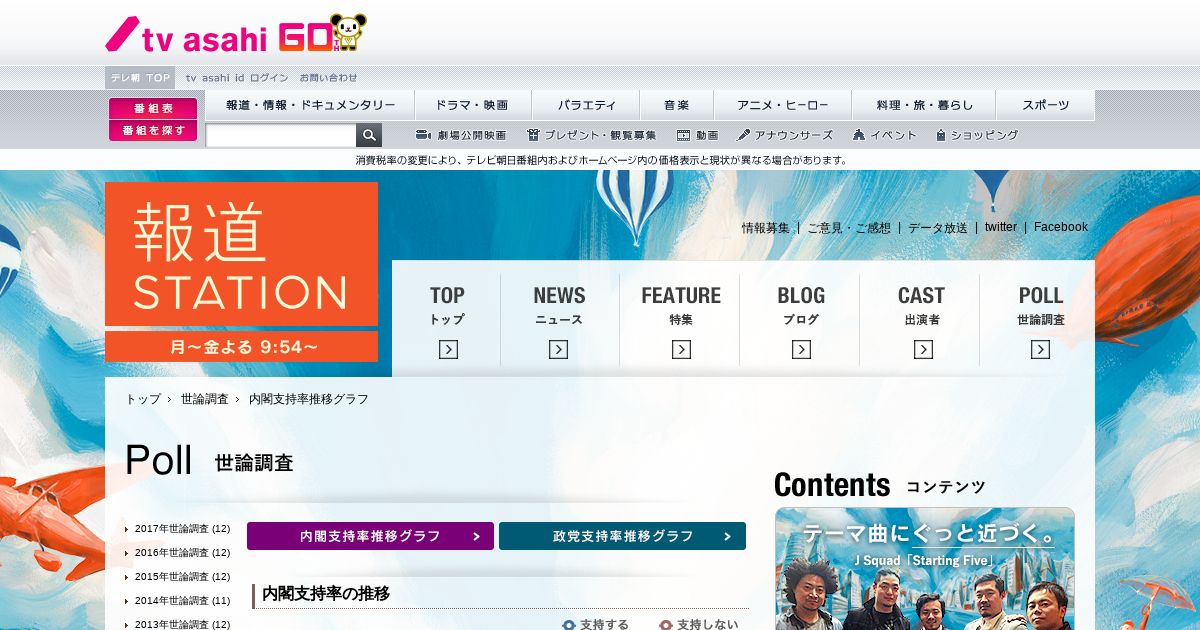This screenshot has width=1200, height=630.
Task: Click the search magnifier button
Action: coord(369,135)
